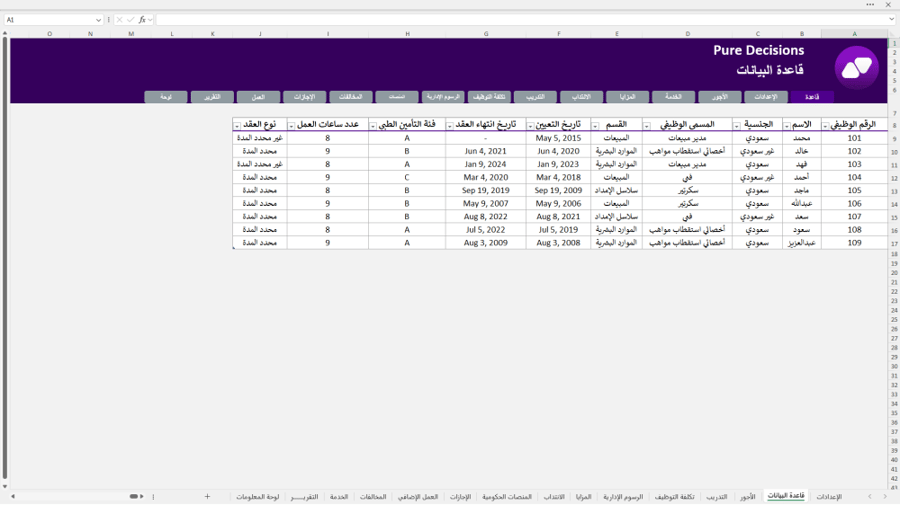Image resolution: width=900 pixels, height=505 pixels.
Task: Expand the Name Box dropdown arrow
Action: 98,20
